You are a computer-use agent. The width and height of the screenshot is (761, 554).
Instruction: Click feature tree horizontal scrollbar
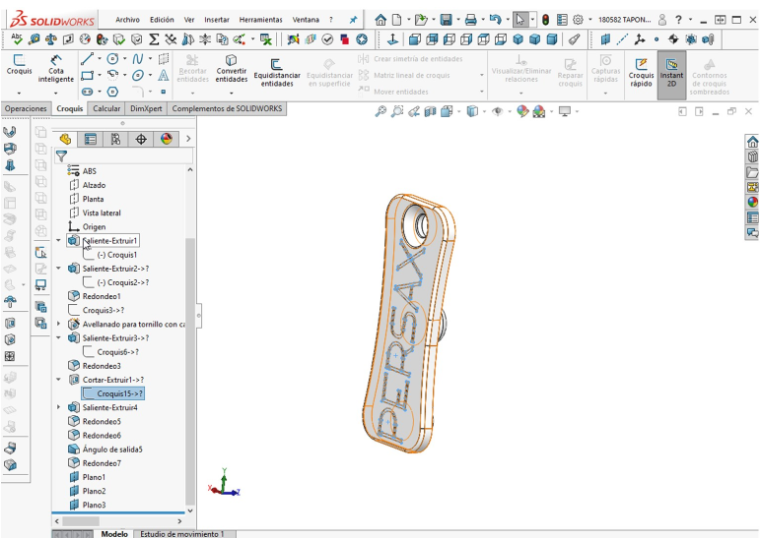point(81,521)
